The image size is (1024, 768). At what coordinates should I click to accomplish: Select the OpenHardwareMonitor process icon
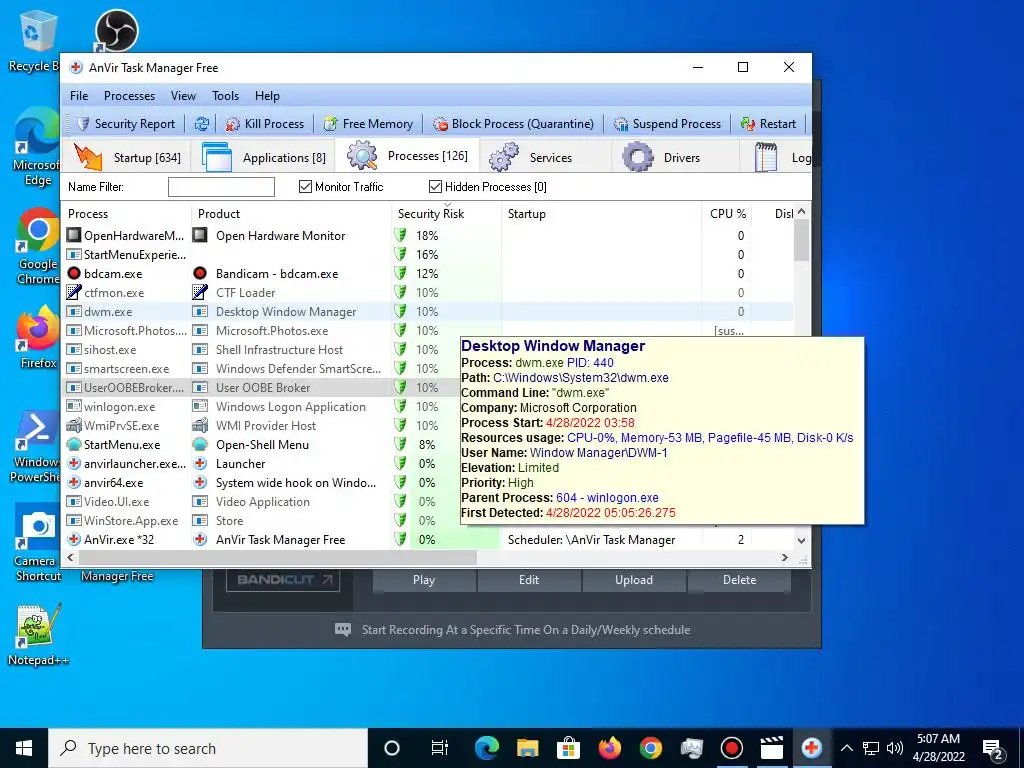[x=74, y=235]
